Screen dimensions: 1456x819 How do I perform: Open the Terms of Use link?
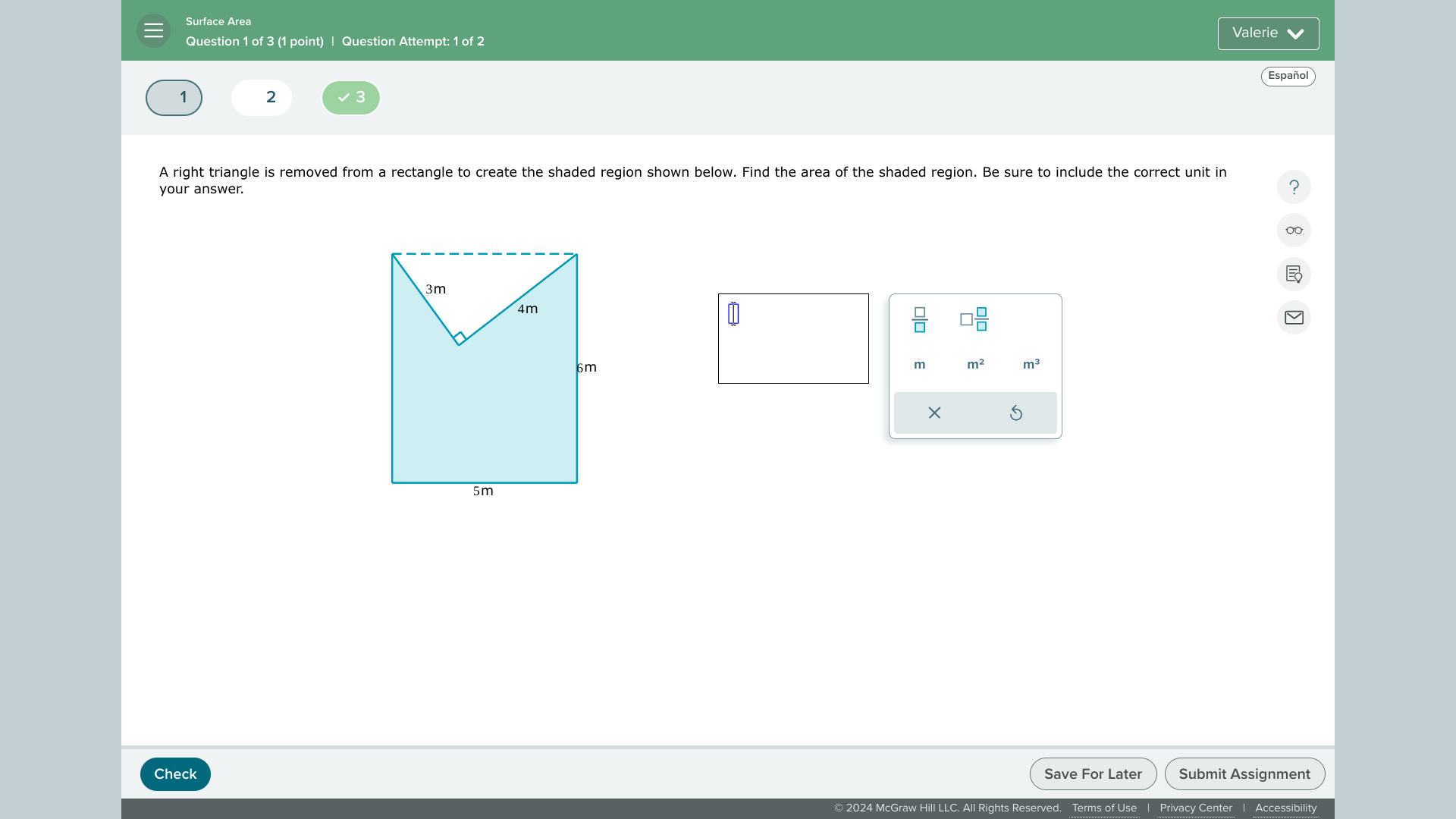(x=1104, y=808)
